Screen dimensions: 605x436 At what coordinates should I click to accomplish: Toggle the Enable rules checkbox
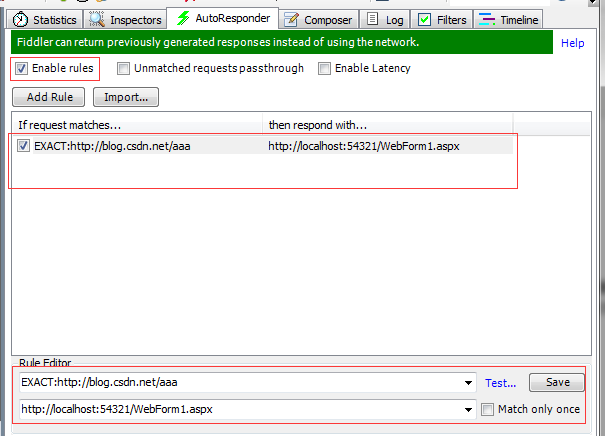(x=22, y=68)
